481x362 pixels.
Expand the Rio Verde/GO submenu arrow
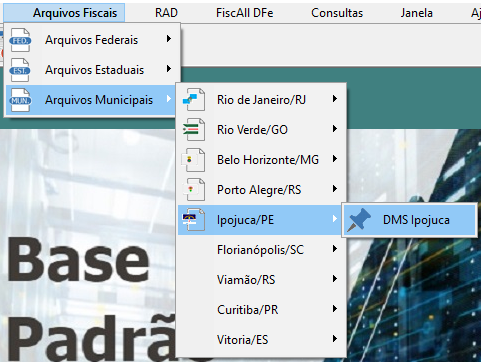[335, 129]
